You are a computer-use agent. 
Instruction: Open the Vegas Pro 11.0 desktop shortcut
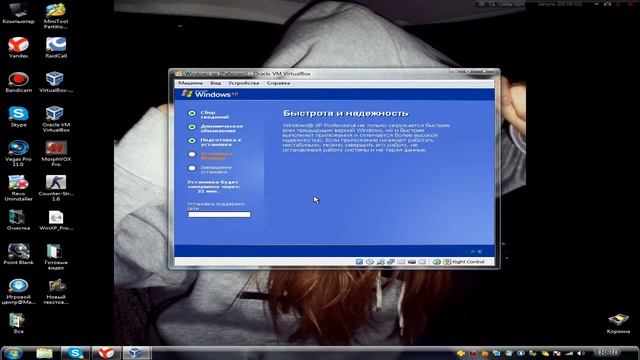coord(18,153)
